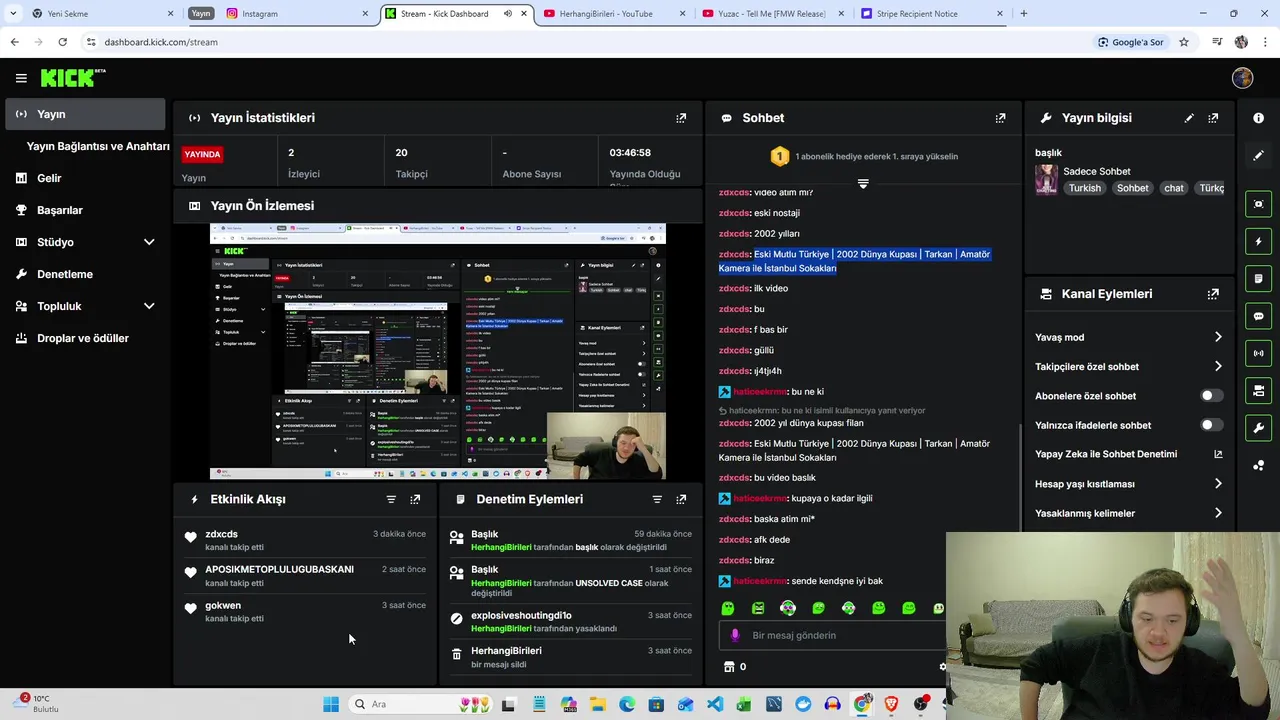Toggle activity feed lightning panel button
The height and width of the screenshot is (720, 1280).
(1258, 241)
